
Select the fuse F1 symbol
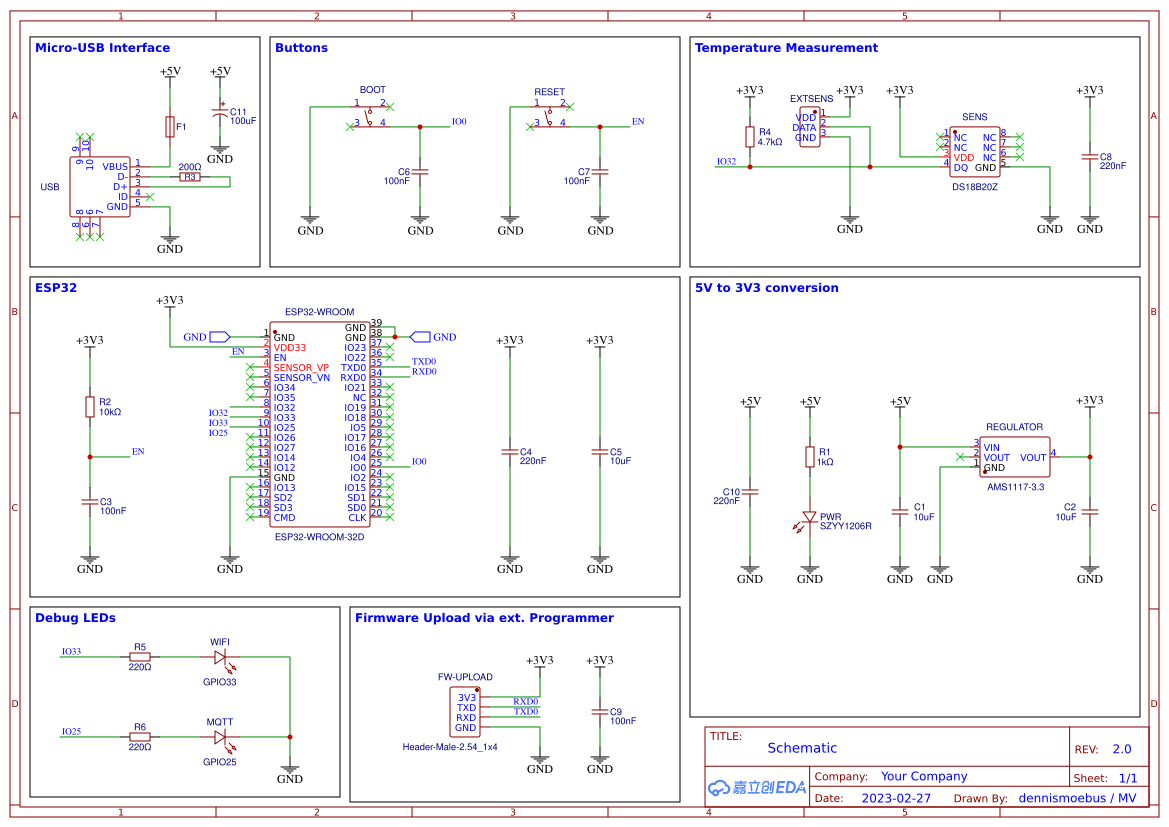[170, 128]
